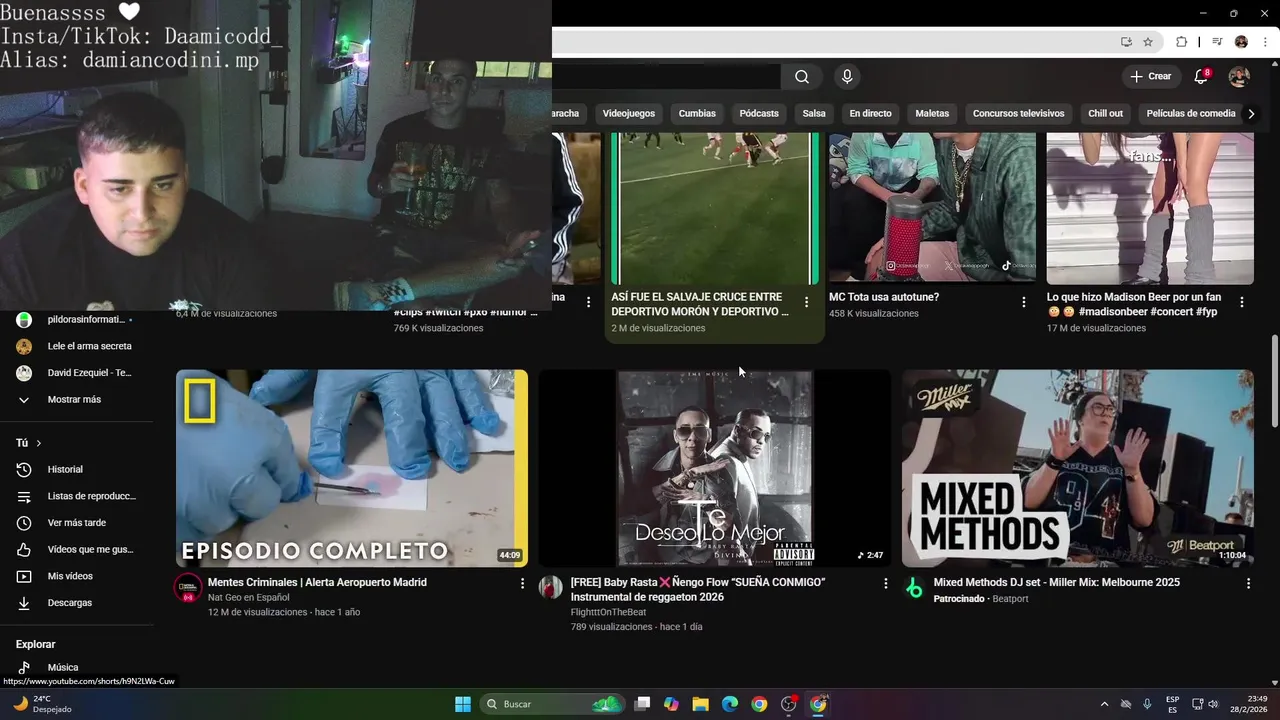Screen dimensions: 1280x720
Task: Click the YouTube search magnifier button
Action: click(x=802, y=77)
